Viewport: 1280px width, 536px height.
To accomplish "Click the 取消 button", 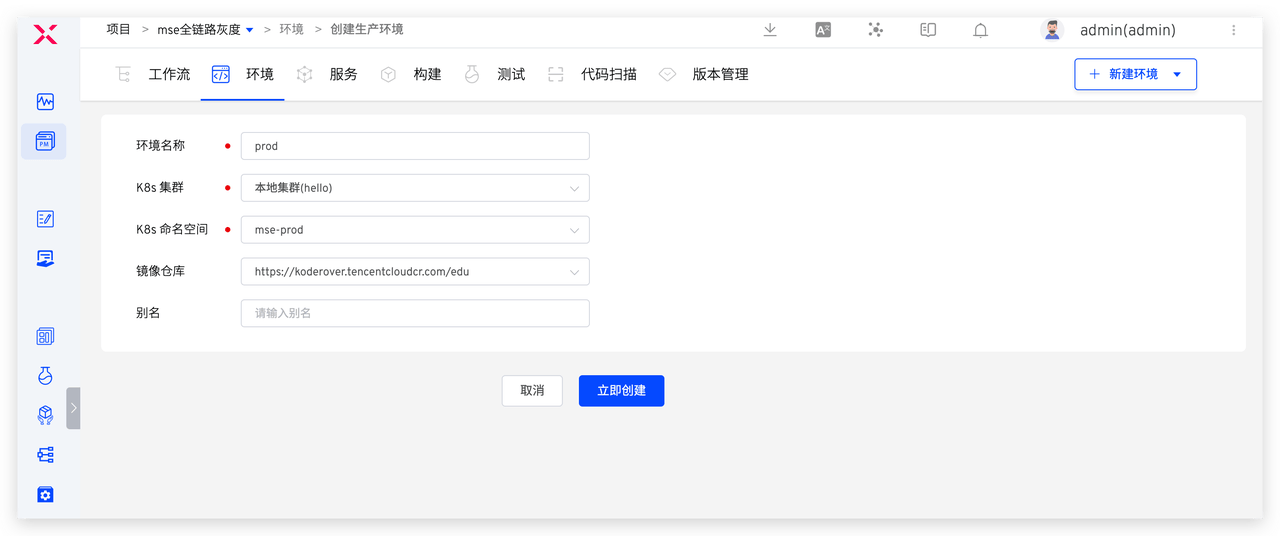I will coord(532,391).
